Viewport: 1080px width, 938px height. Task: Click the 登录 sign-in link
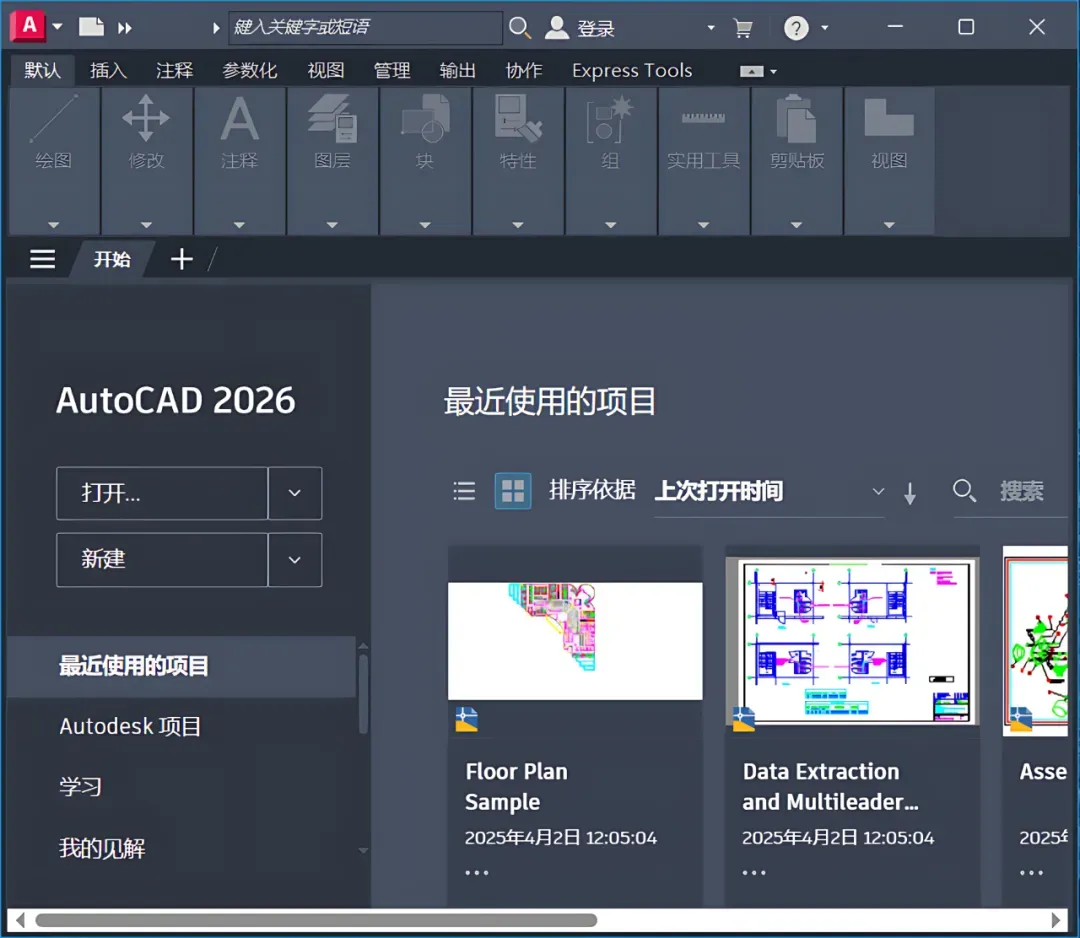[x=596, y=28]
